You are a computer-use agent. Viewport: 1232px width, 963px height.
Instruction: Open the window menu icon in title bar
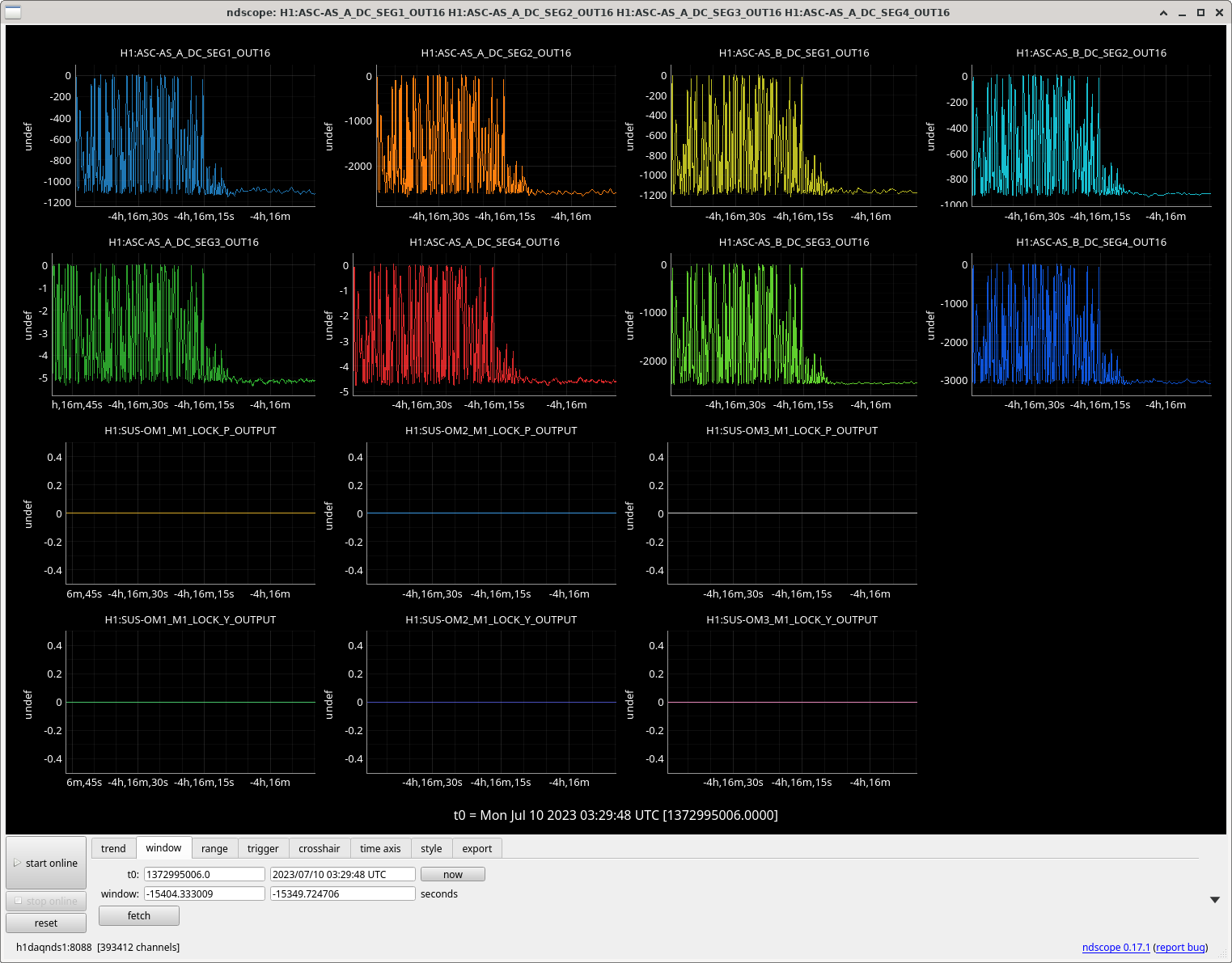coord(13,12)
